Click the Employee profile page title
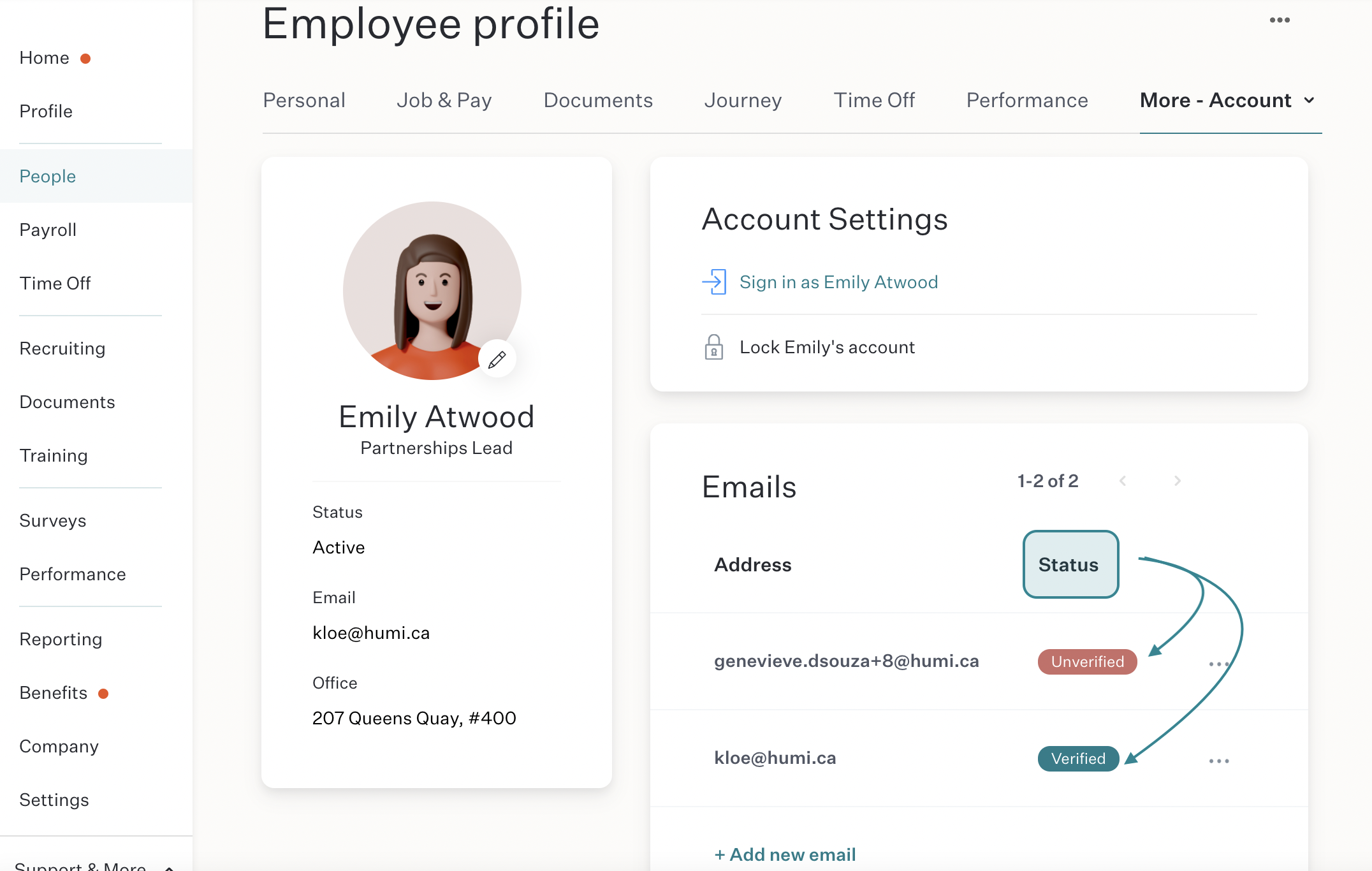Screen dimensions: 1372x871 tap(431, 24)
